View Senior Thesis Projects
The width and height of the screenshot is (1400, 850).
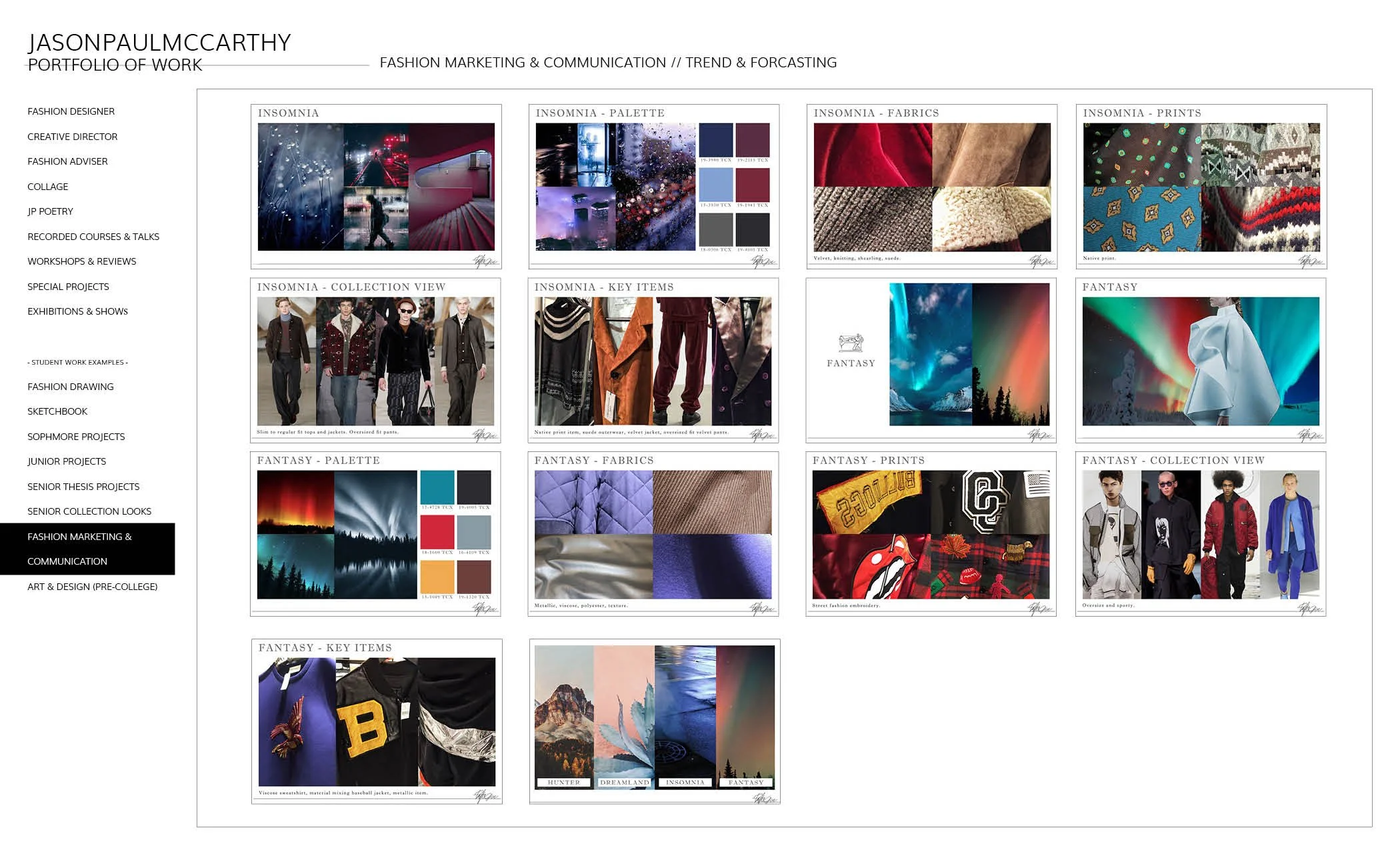pos(83,487)
